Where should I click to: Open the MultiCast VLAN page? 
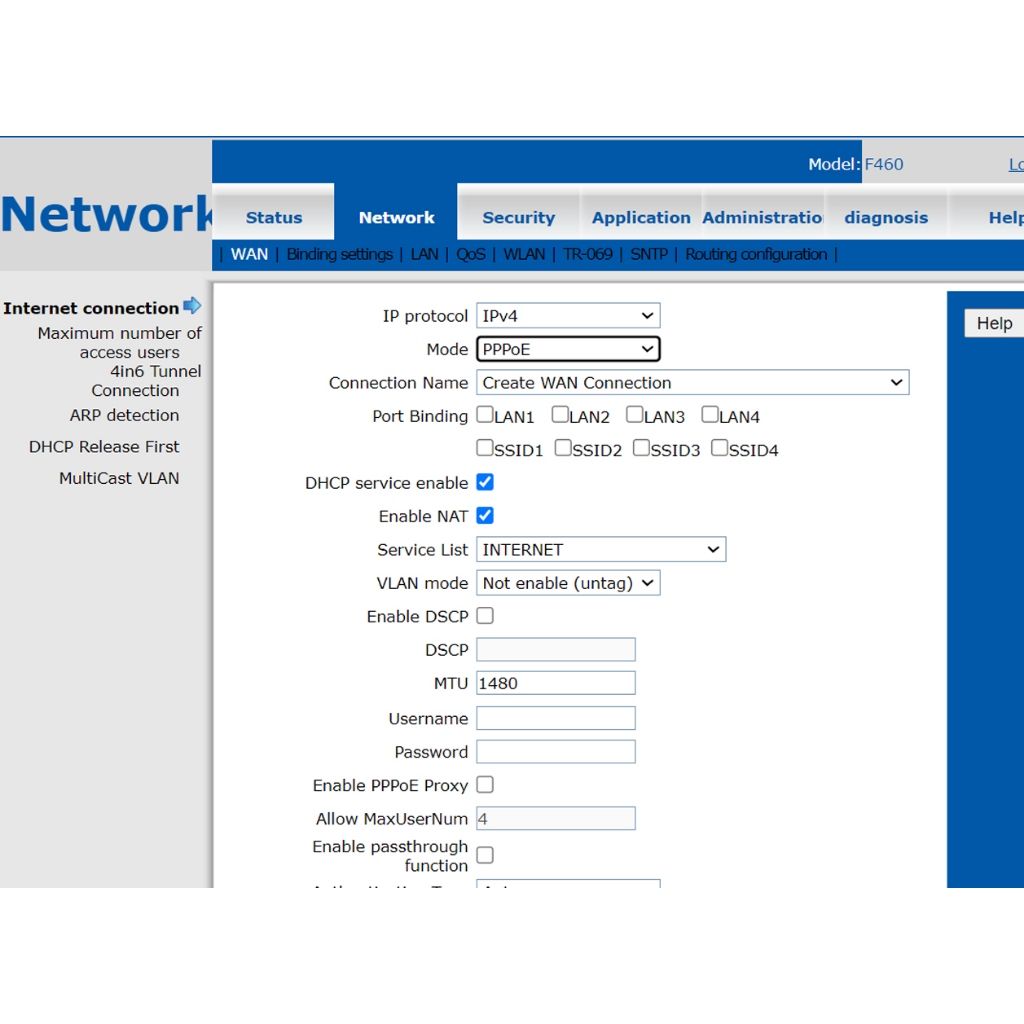(x=119, y=478)
